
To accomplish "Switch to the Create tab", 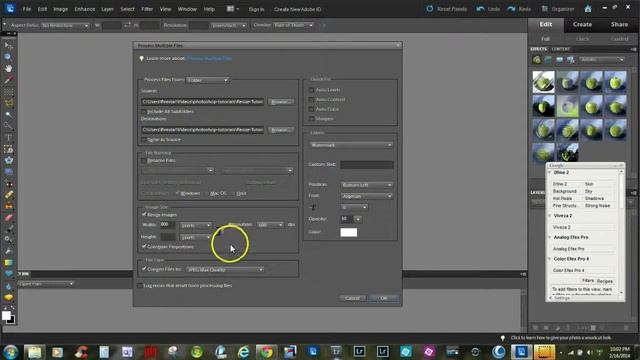I will tap(582, 24).
